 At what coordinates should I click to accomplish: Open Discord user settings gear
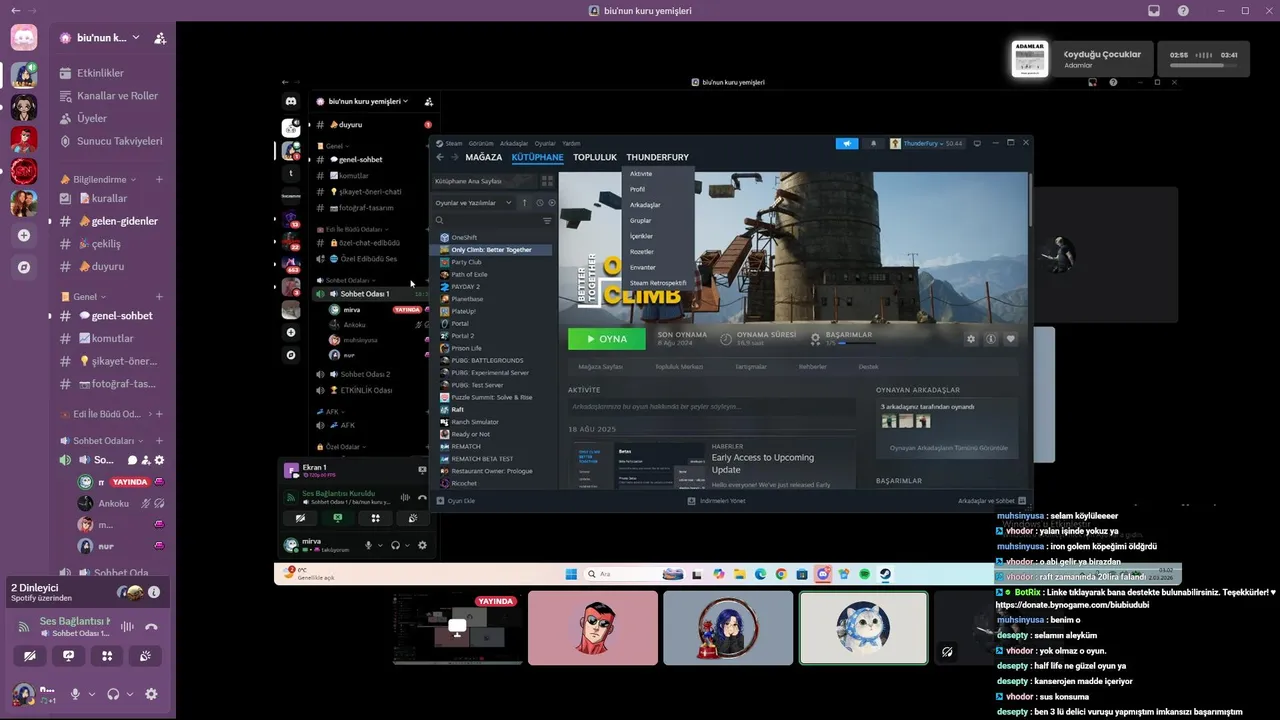(151, 694)
